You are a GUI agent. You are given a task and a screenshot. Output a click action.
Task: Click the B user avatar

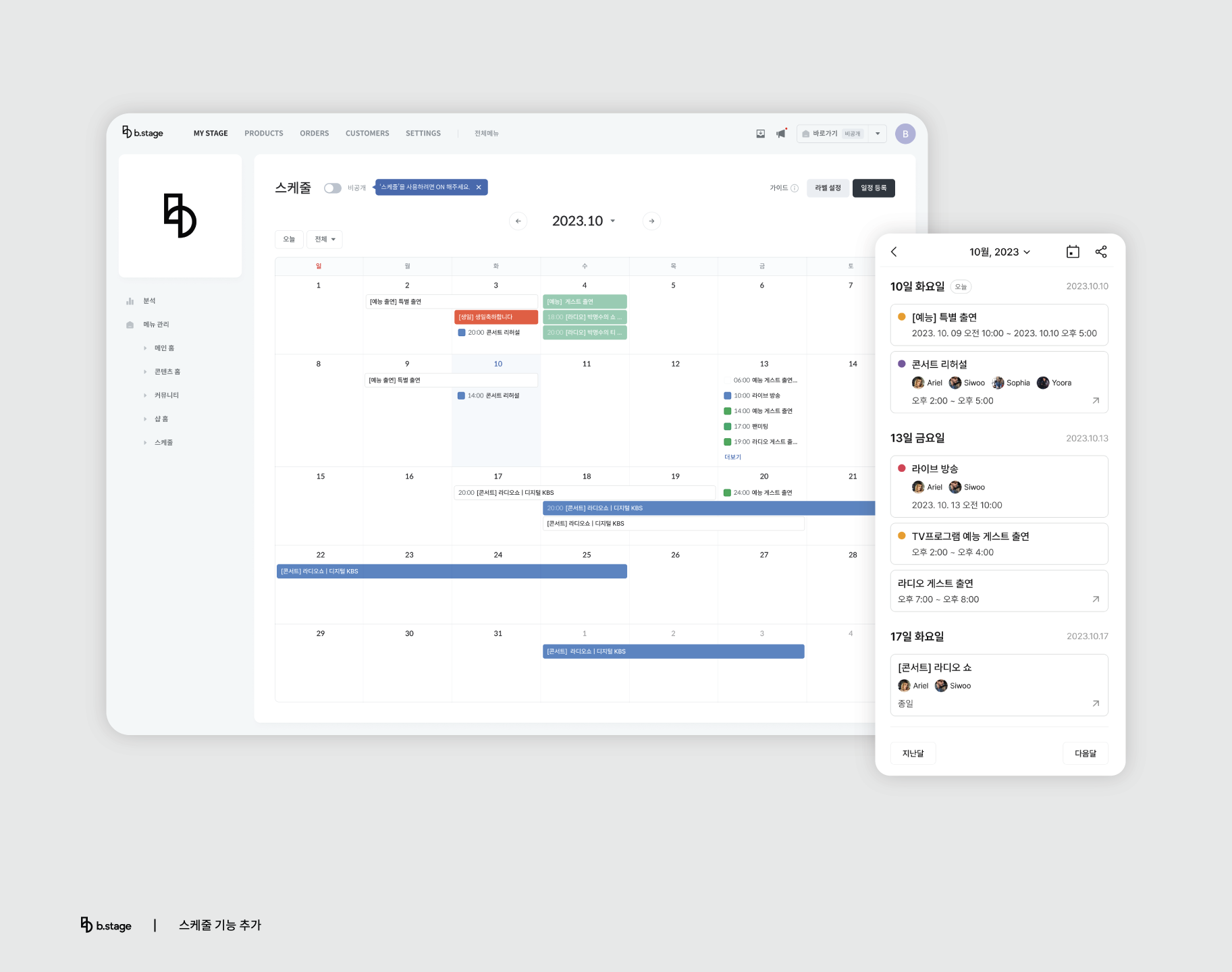(x=905, y=134)
